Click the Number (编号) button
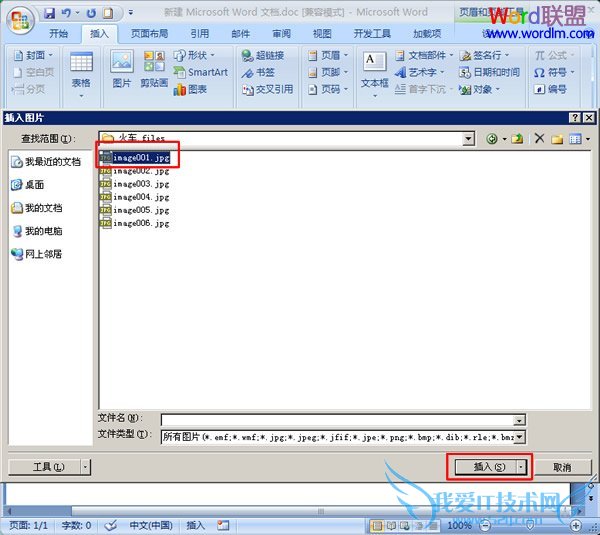The width and height of the screenshot is (600, 535). (550, 90)
